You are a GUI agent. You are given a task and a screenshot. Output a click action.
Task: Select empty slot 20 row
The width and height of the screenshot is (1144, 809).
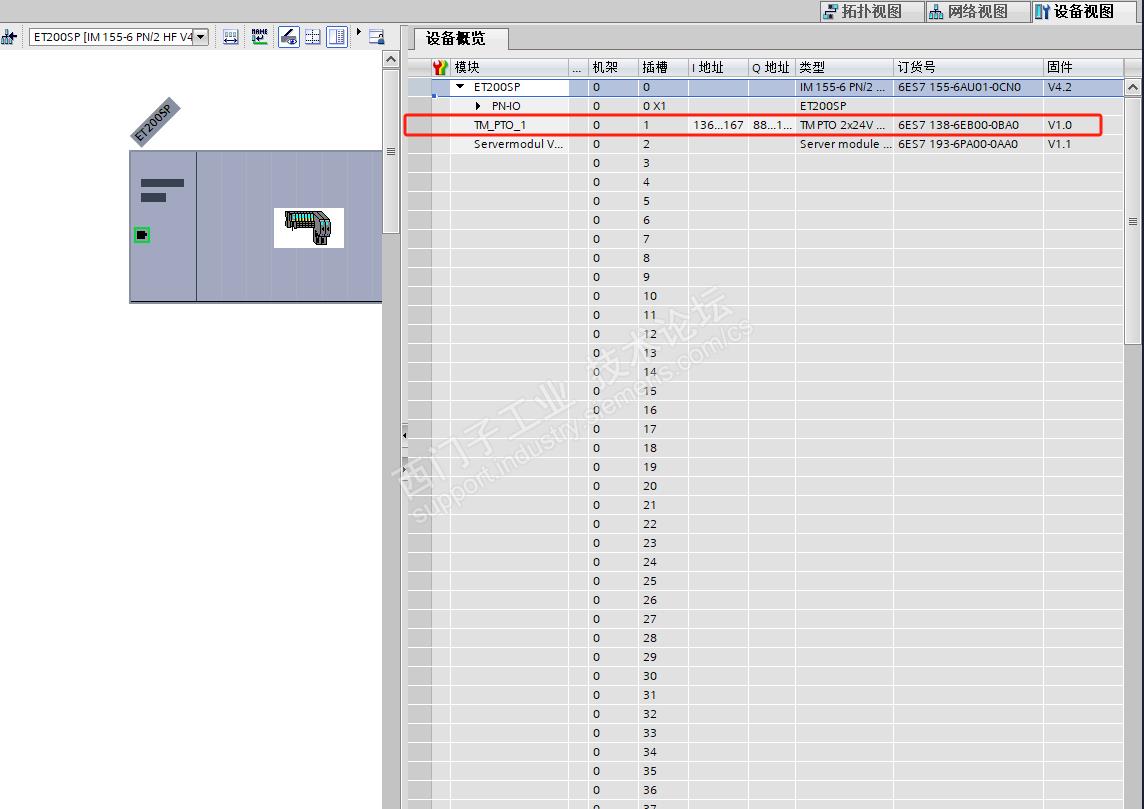click(765, 485)
